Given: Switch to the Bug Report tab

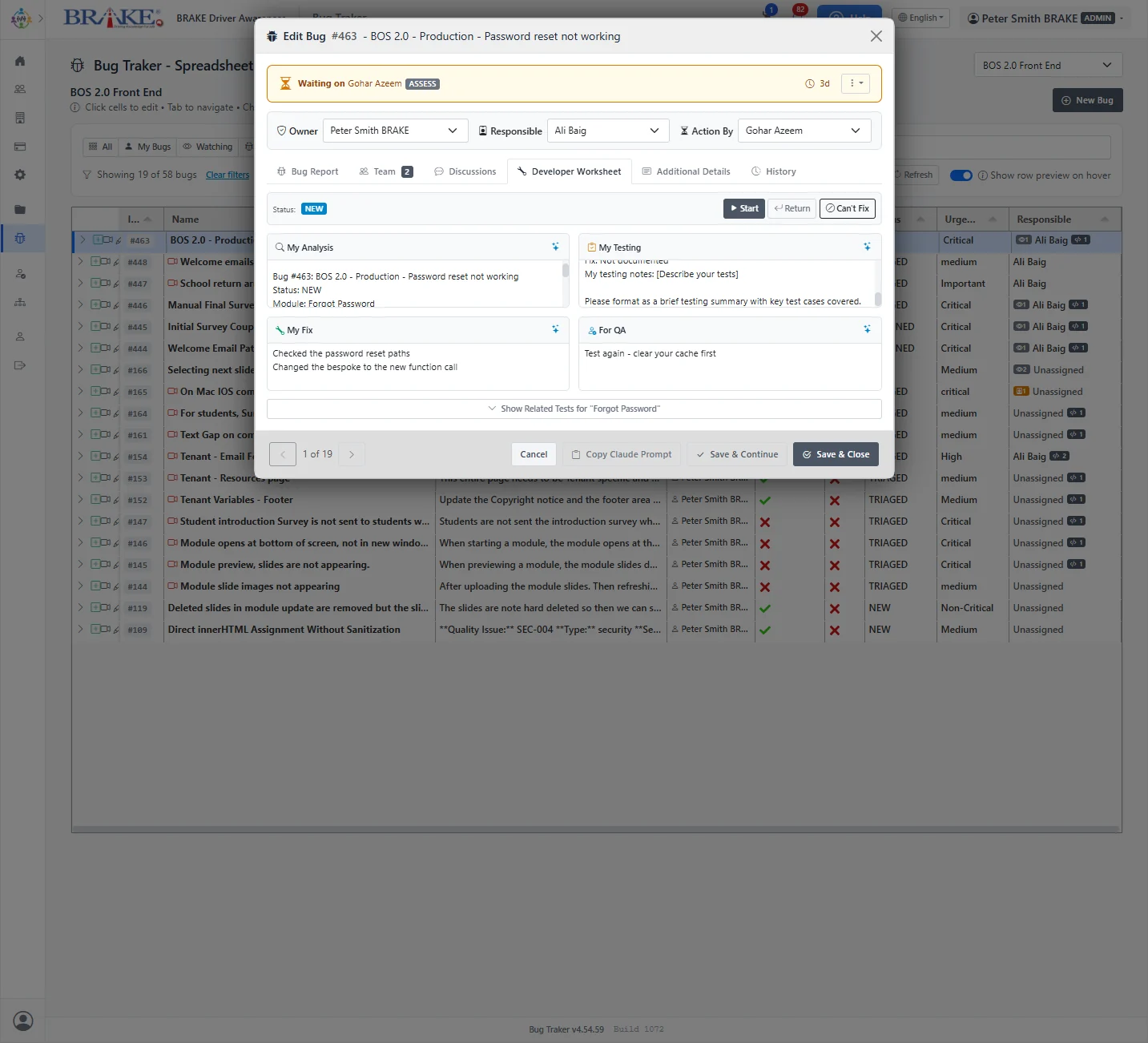Looking at the screenshot, I should click(x=308, y=171).
